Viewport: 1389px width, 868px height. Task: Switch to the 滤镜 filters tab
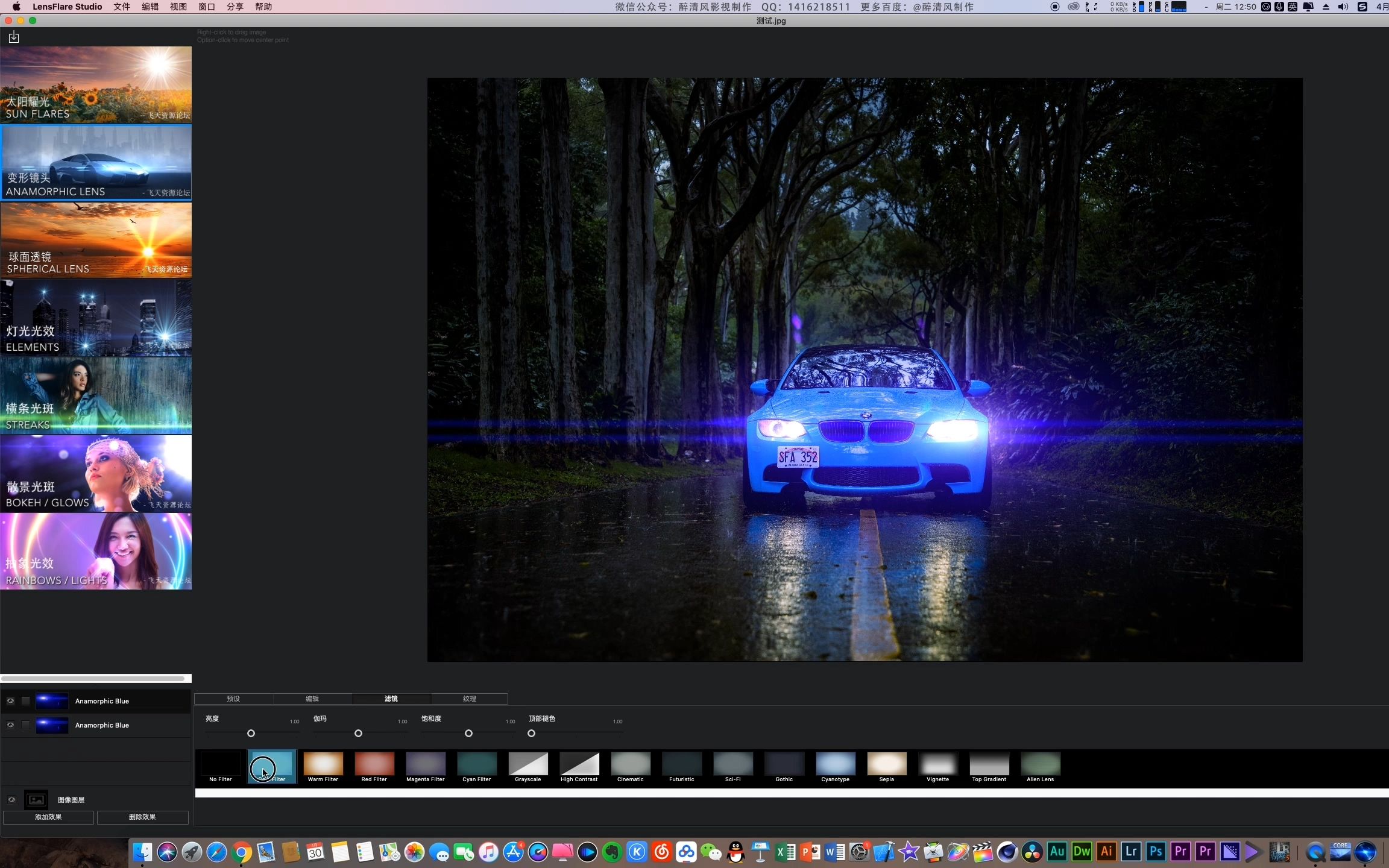[391, 699]
